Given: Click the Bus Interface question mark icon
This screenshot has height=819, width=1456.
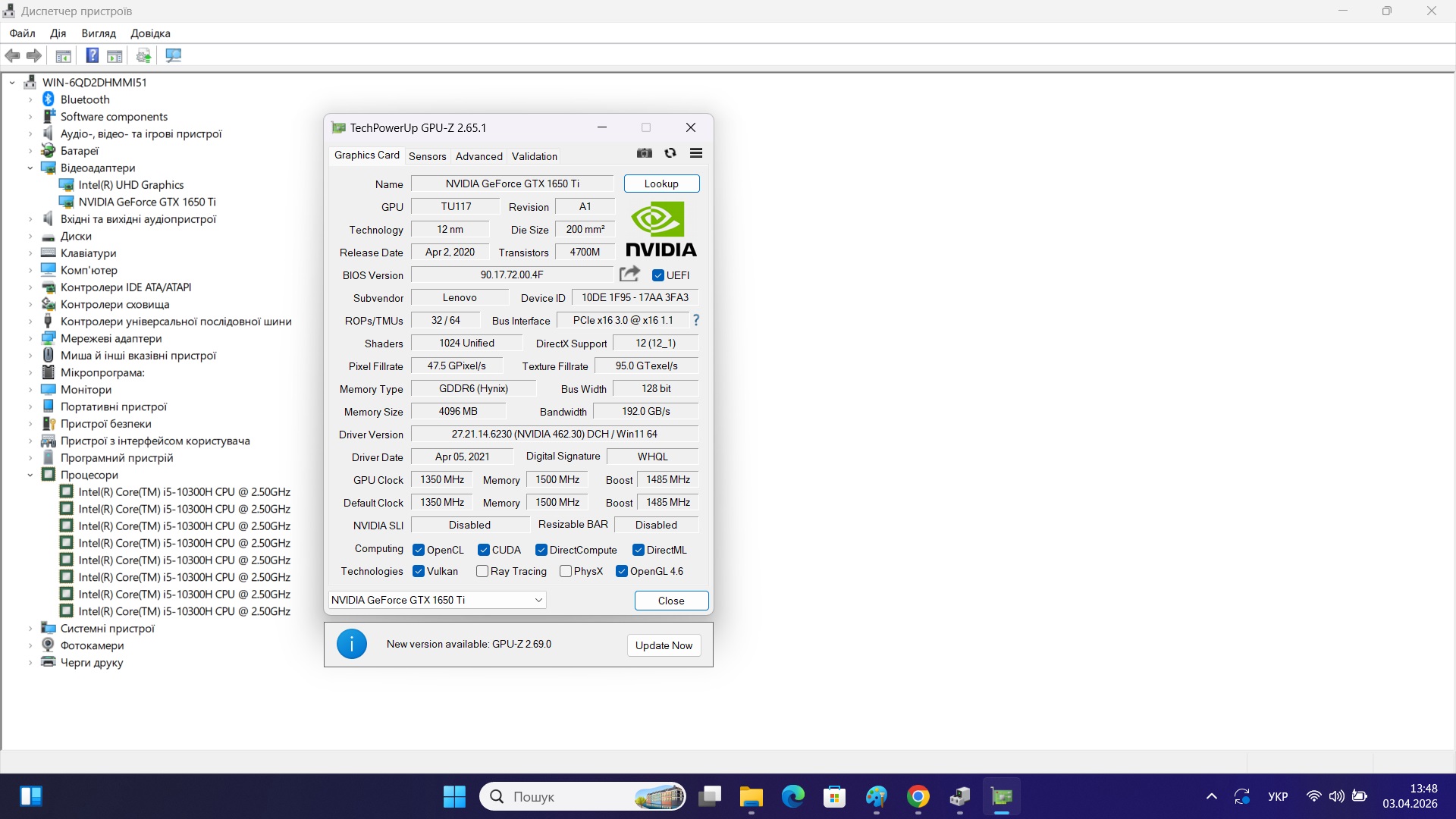Looking at the screenshot, I should click(695, 320).
